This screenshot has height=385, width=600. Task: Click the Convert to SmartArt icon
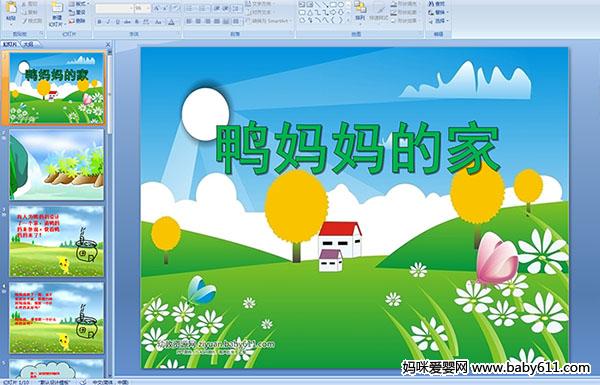[248, 21]
